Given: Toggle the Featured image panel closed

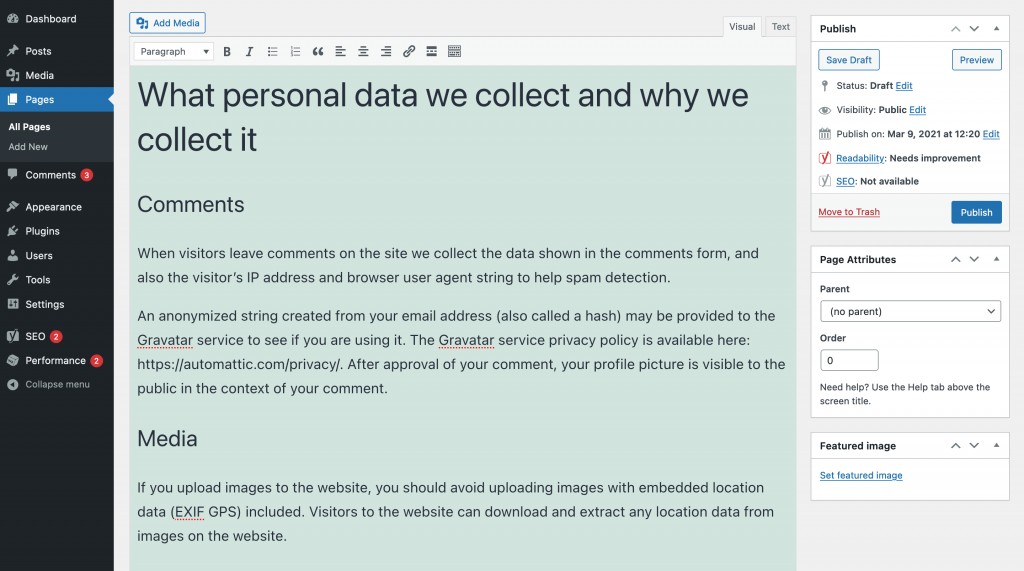Looking at the screenshot, I should (996, 446).
